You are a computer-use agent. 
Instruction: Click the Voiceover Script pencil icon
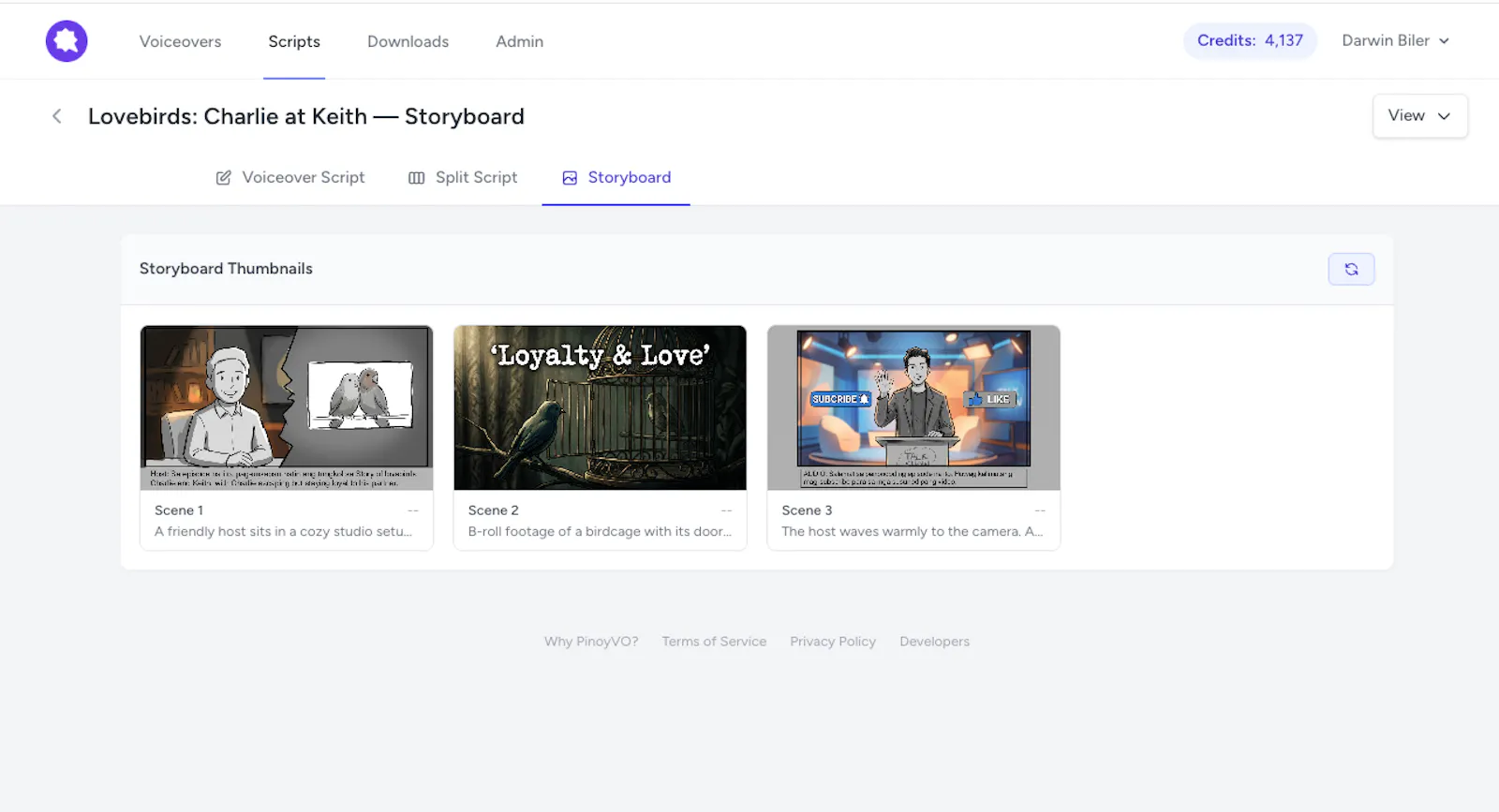coord(224,178)
